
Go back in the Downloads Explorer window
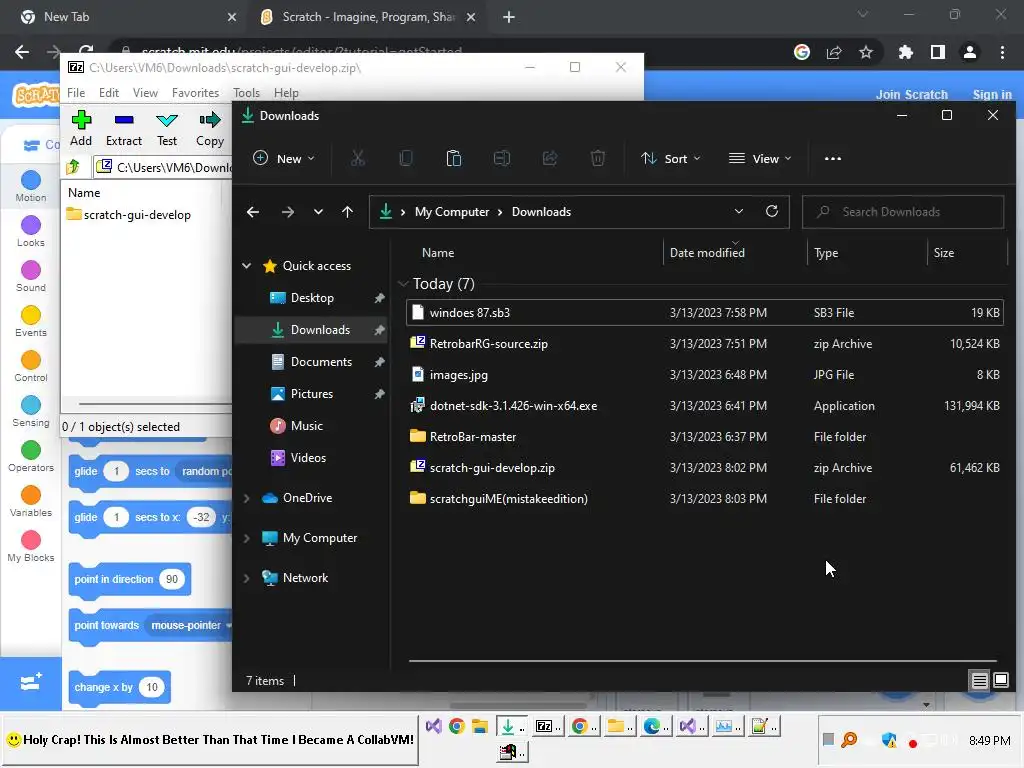point(253,212)
